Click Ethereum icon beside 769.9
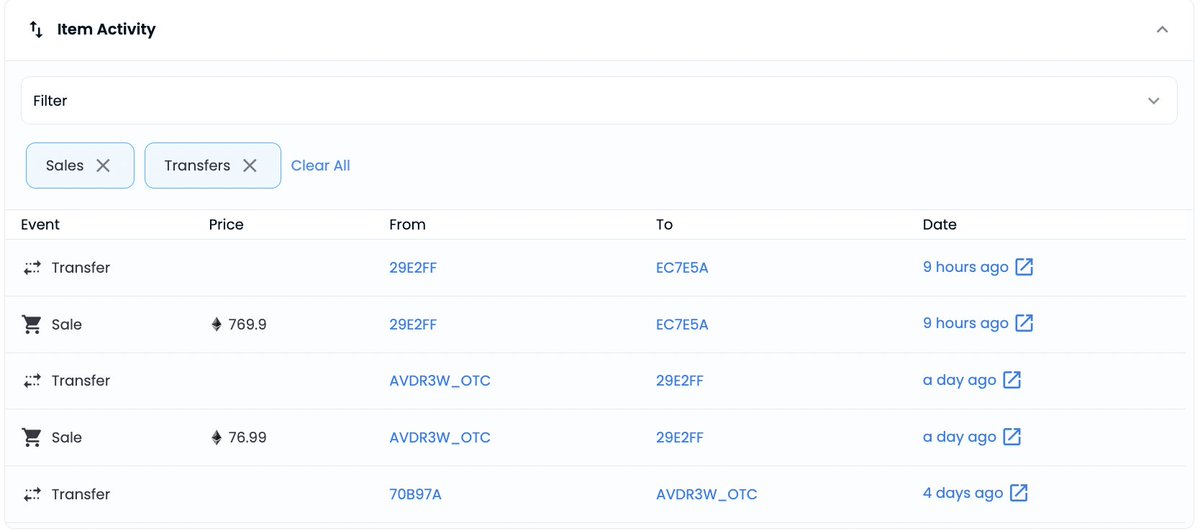1200x531 pixels. coord(216,324)
